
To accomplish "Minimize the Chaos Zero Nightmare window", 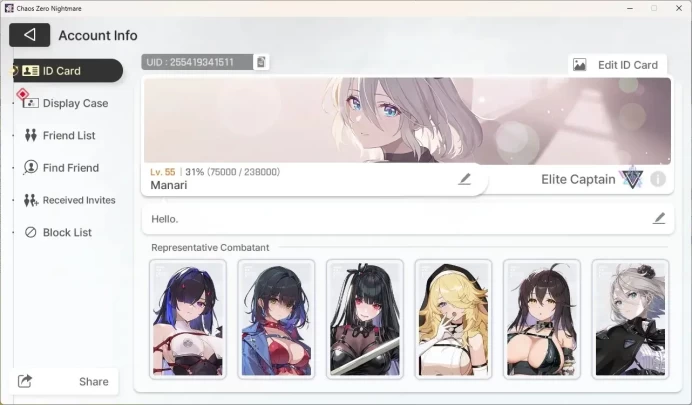I will [x=630, y=8].
